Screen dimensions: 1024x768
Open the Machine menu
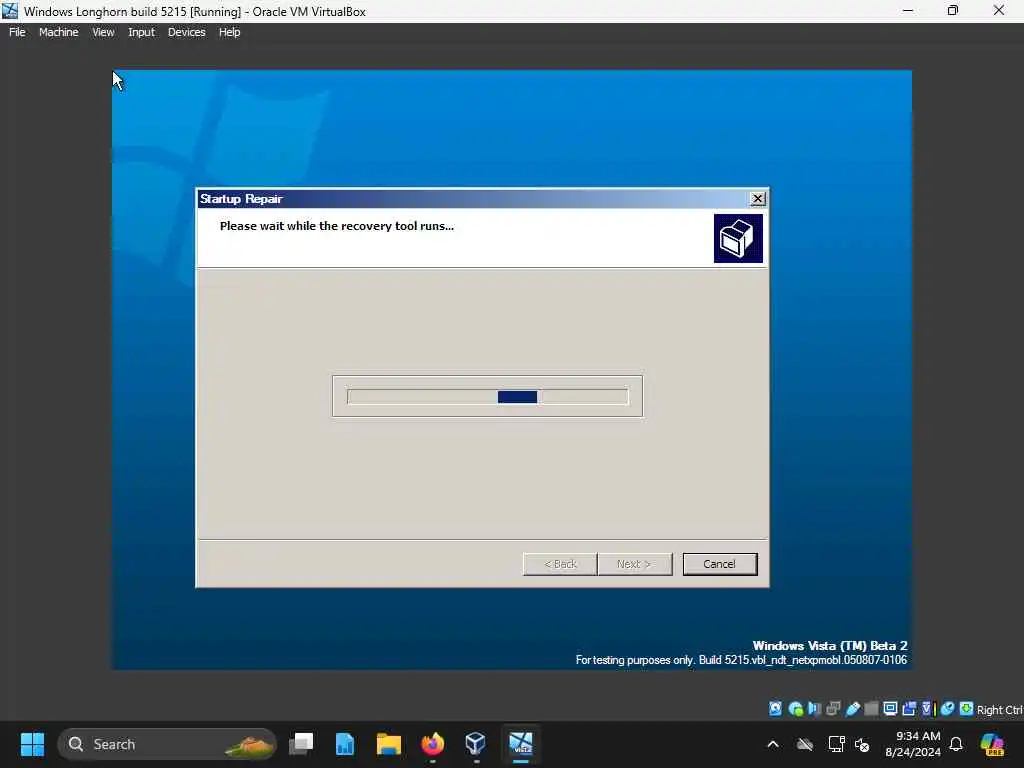tap(58, 32)
